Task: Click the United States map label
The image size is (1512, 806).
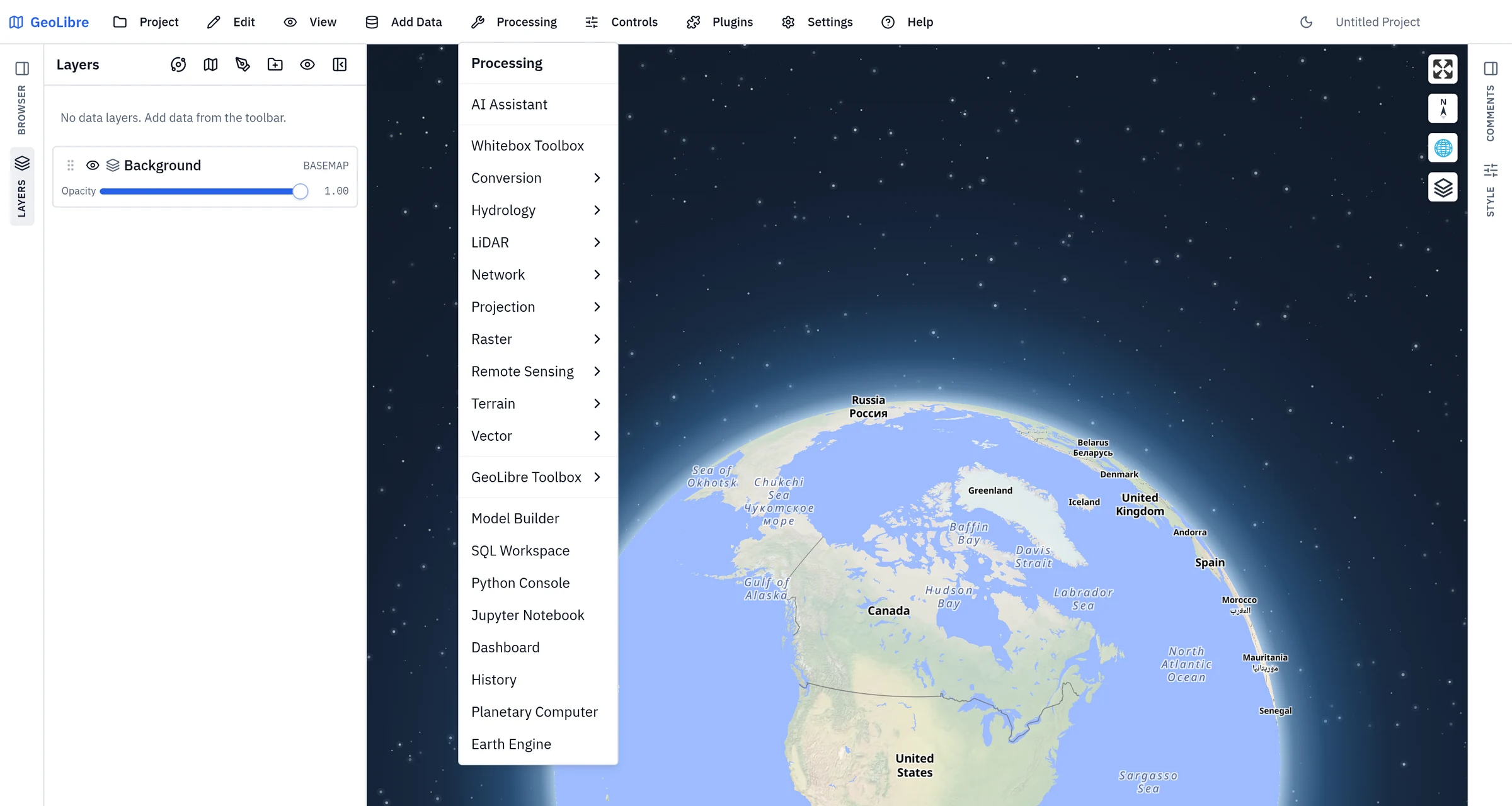Action: tap(914, 766)
